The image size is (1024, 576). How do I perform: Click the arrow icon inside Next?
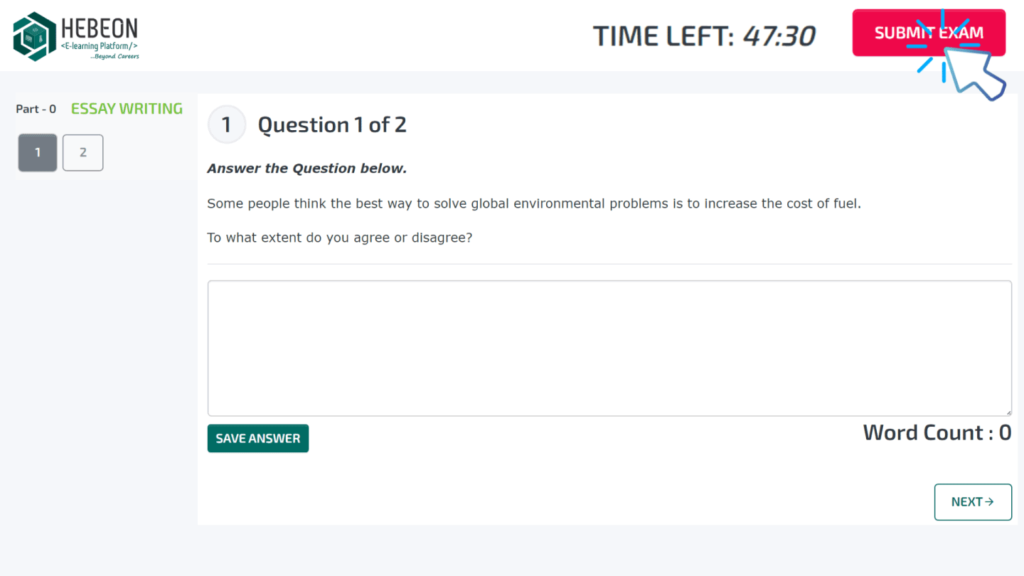click(989, 502)
